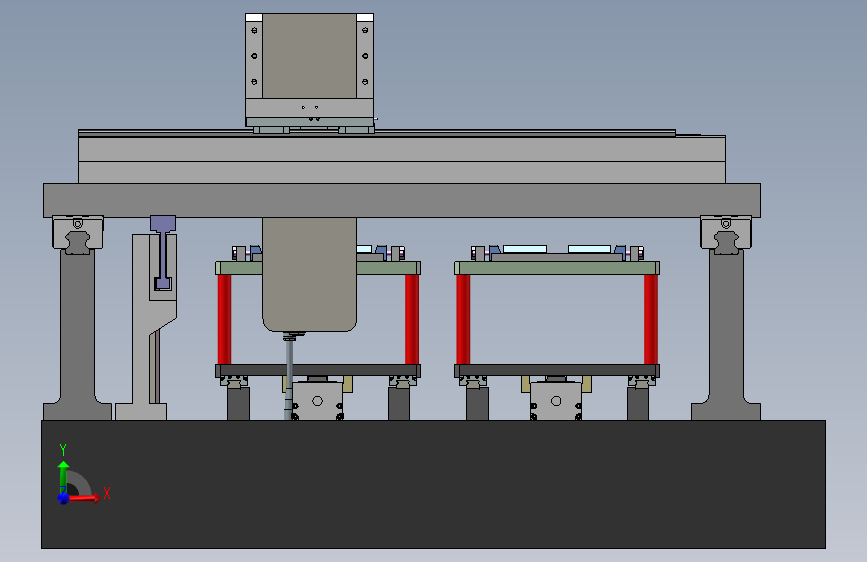This screenshot has width=867, height=562.
Task: Click the blue Z axis ball of the triad
Action: 63,498
